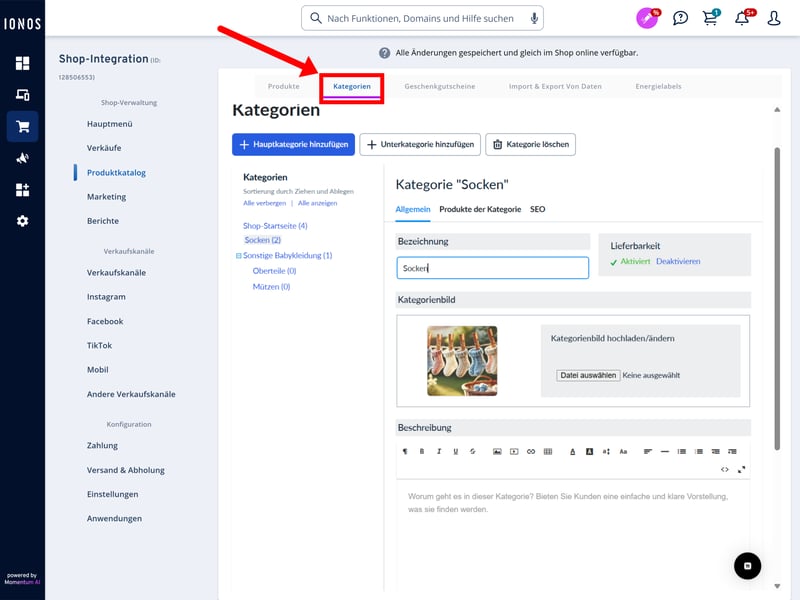800x600 pixels.
Task: Open the dashboard grid icon in sidebar
Action: [x=22, y=63]
